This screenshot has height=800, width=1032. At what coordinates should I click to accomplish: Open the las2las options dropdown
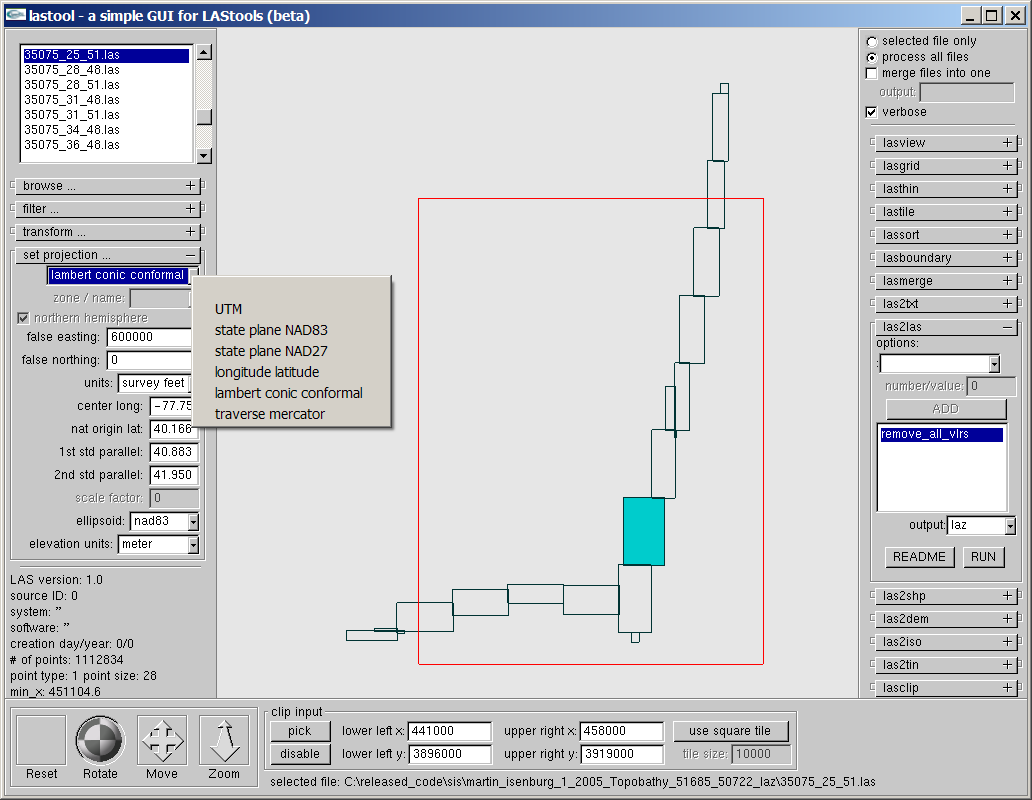994,364
